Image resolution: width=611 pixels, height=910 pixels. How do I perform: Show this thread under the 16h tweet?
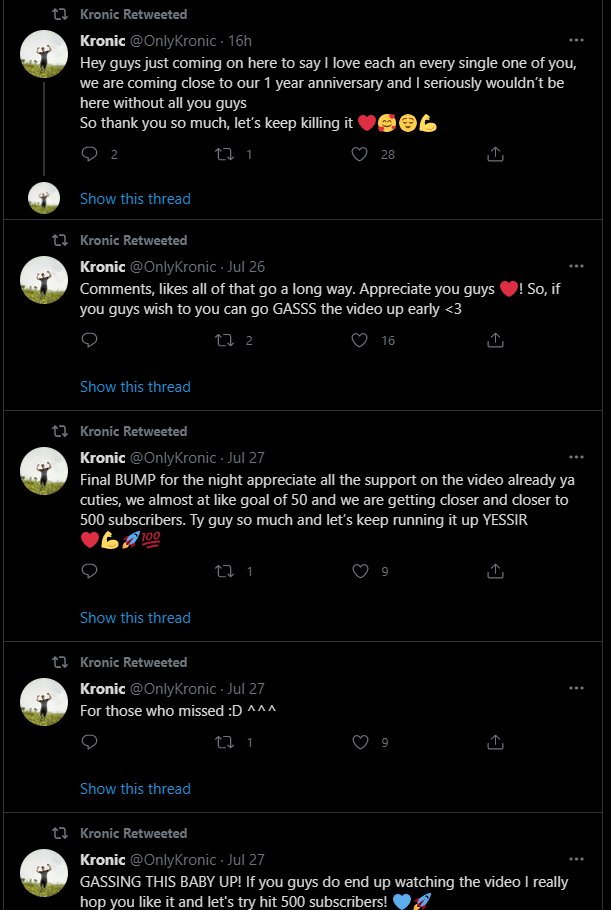coord(135,199)
